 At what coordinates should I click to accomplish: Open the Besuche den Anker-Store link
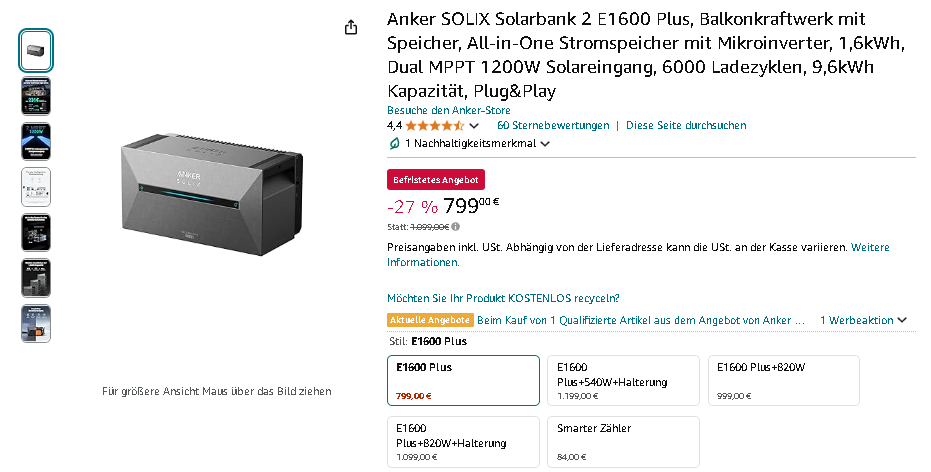click(449, 110)
